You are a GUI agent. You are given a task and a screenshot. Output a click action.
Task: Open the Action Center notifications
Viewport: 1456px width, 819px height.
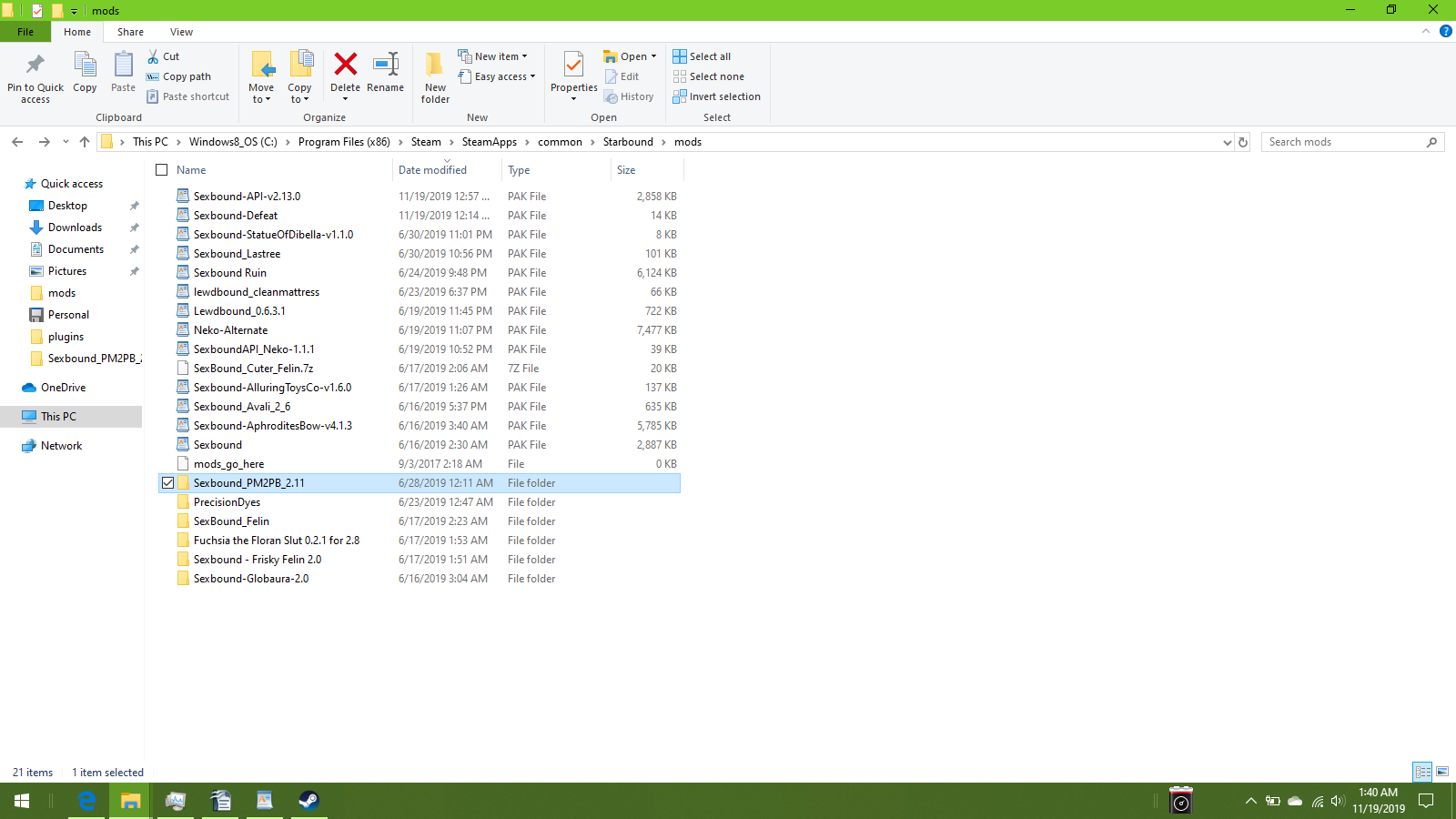click(1426, 801)
